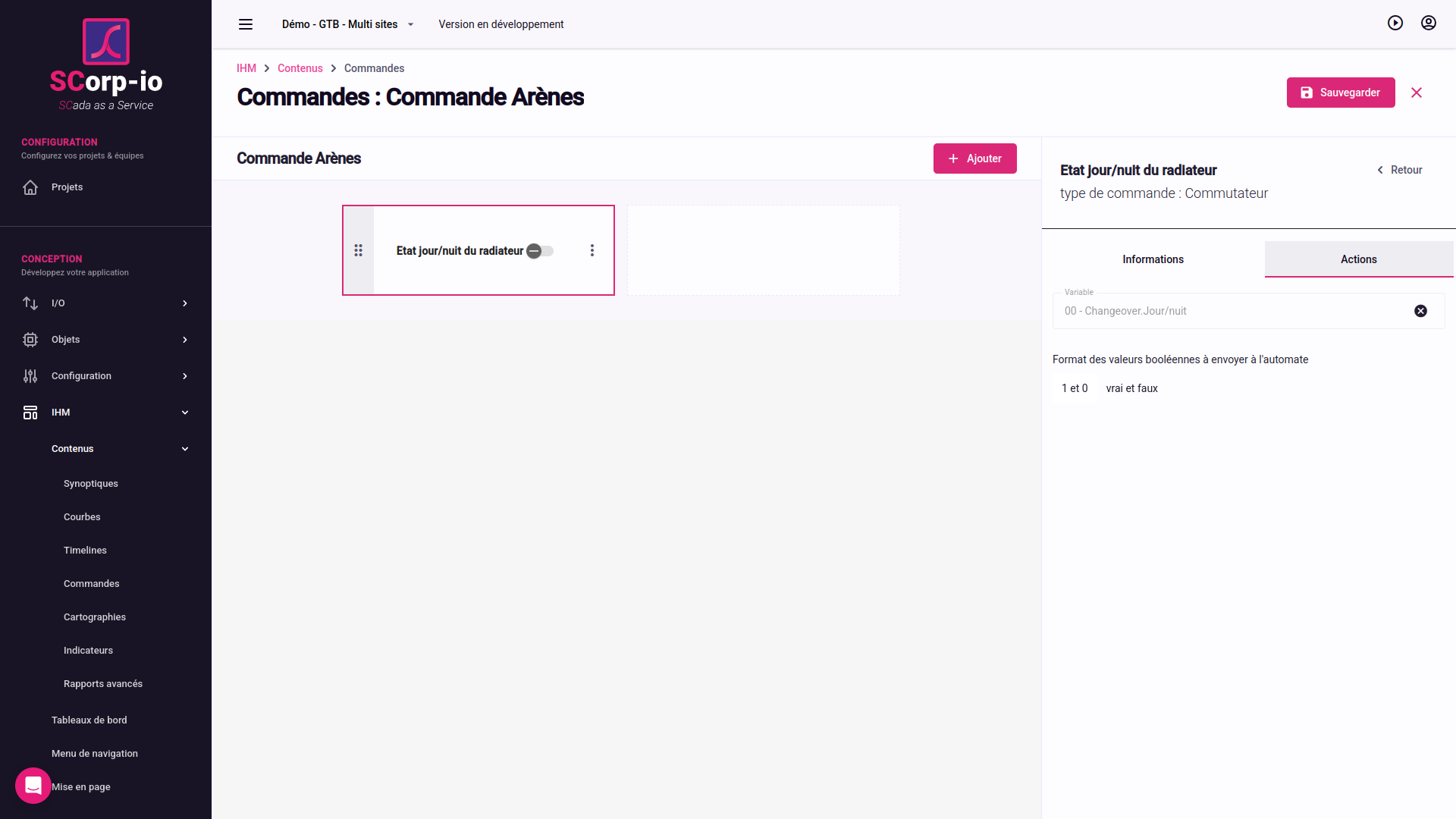Click the empty dashed placeholder card
The image size is (1456, 819).
pos(764,250)
